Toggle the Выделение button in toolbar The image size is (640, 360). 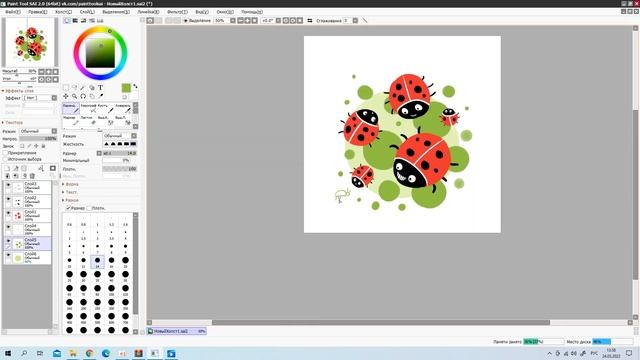pyautogui.click(x=198, y=20)
